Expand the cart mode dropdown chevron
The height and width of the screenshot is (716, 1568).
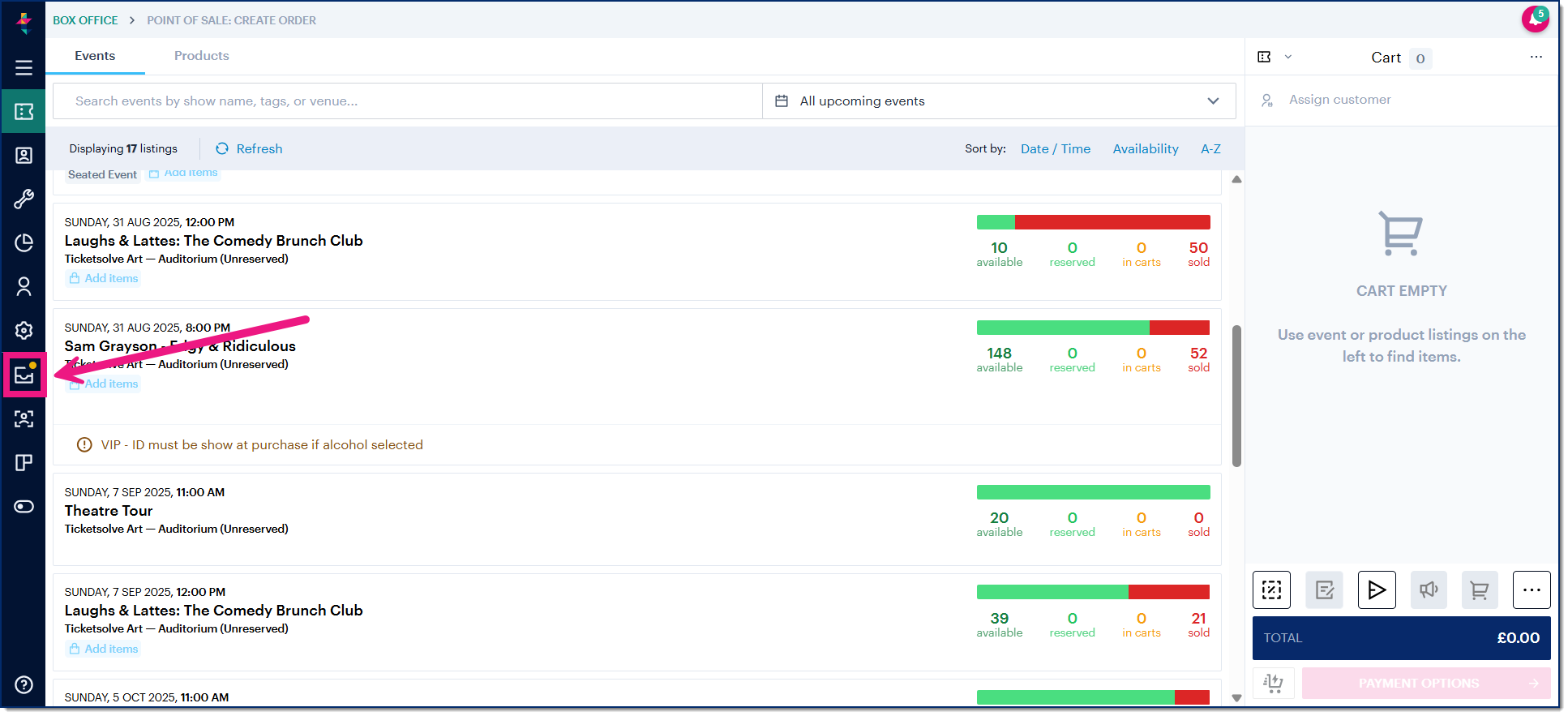point(1287,57)
